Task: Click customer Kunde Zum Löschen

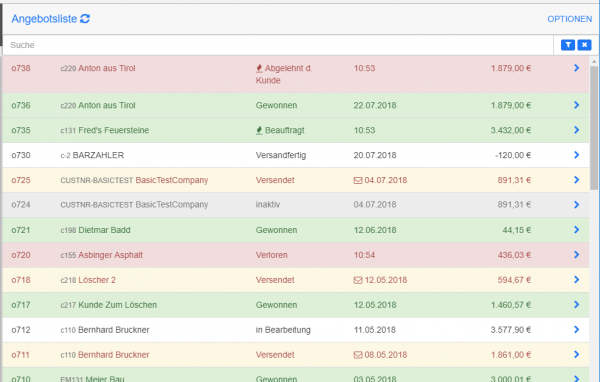Action: [117, 305]
